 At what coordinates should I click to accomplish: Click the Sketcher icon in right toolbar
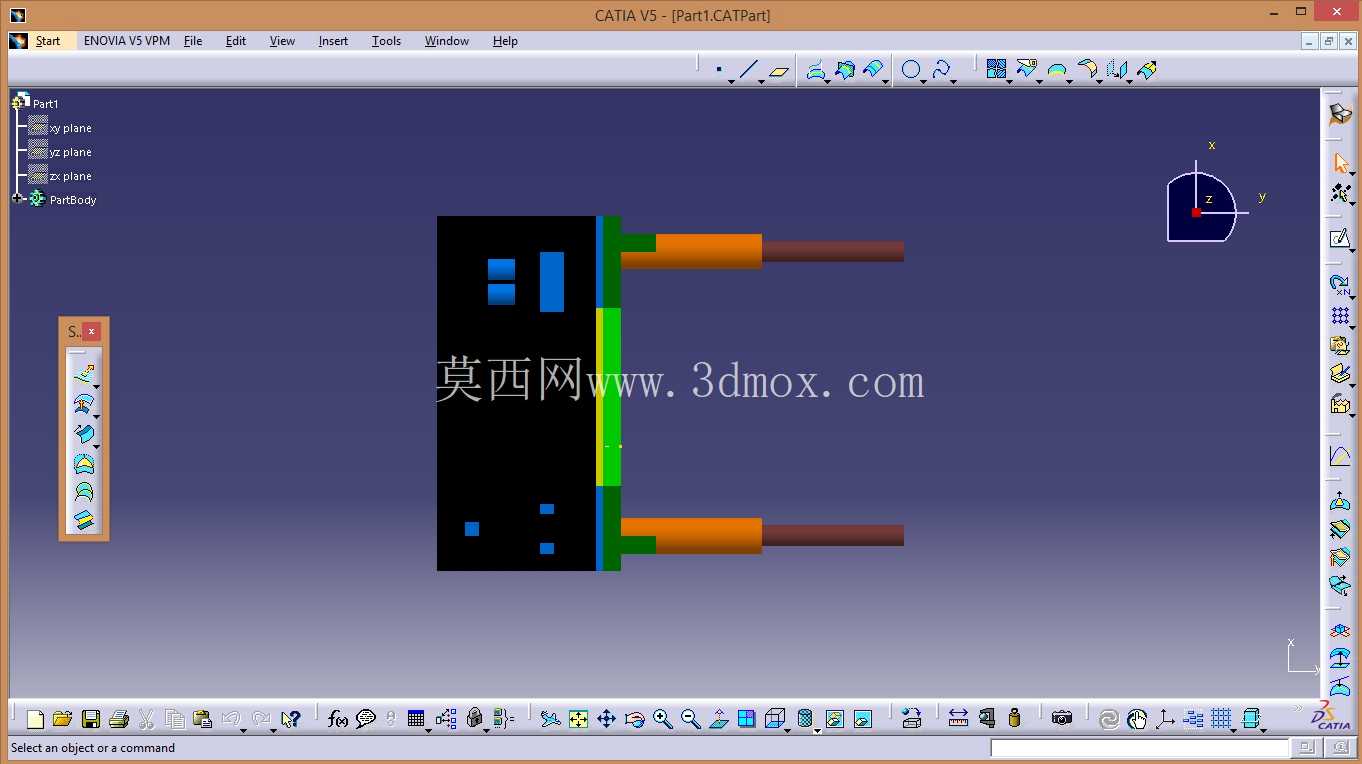point(1340,239)
